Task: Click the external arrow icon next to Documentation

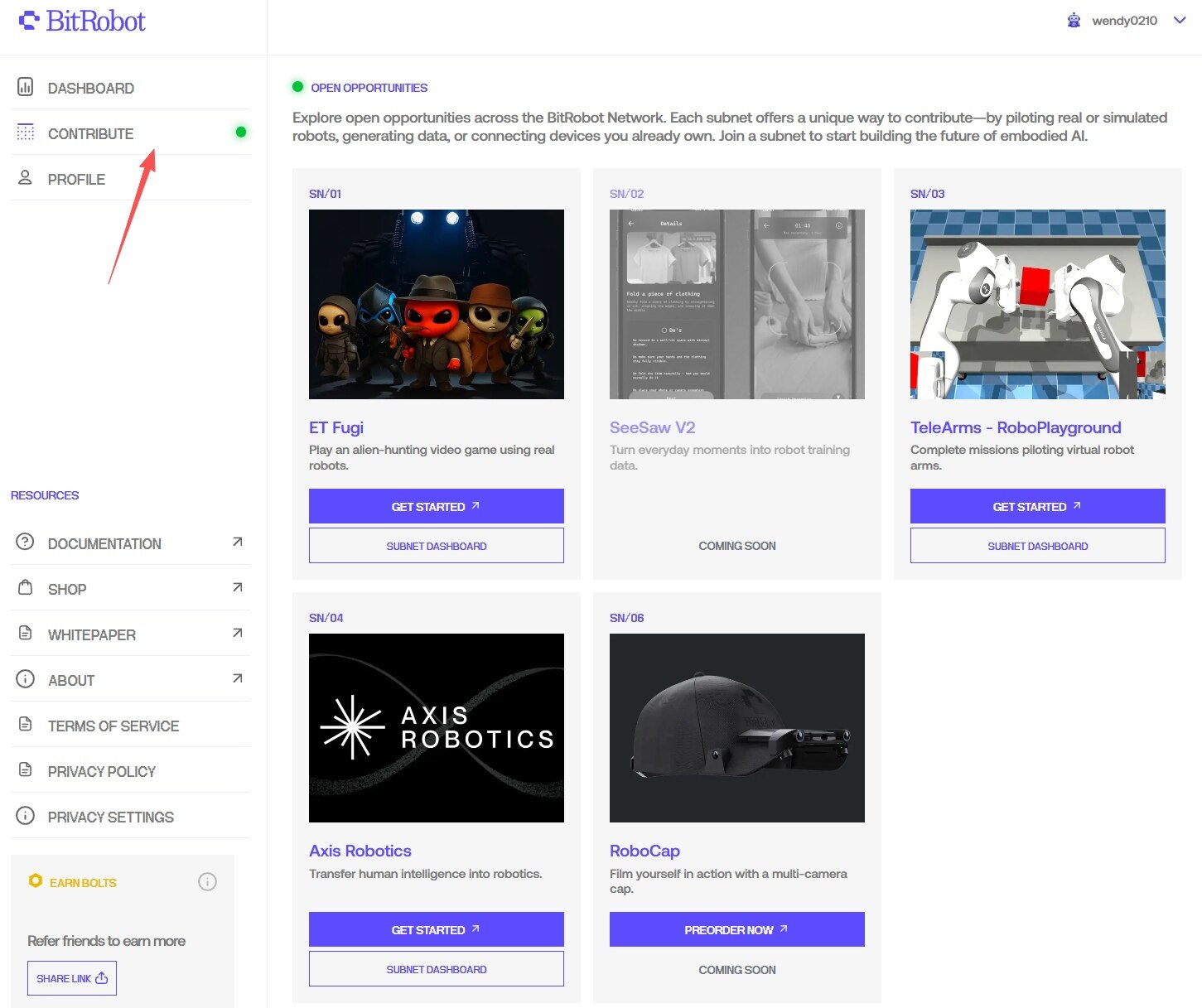Action: [238, 542]
